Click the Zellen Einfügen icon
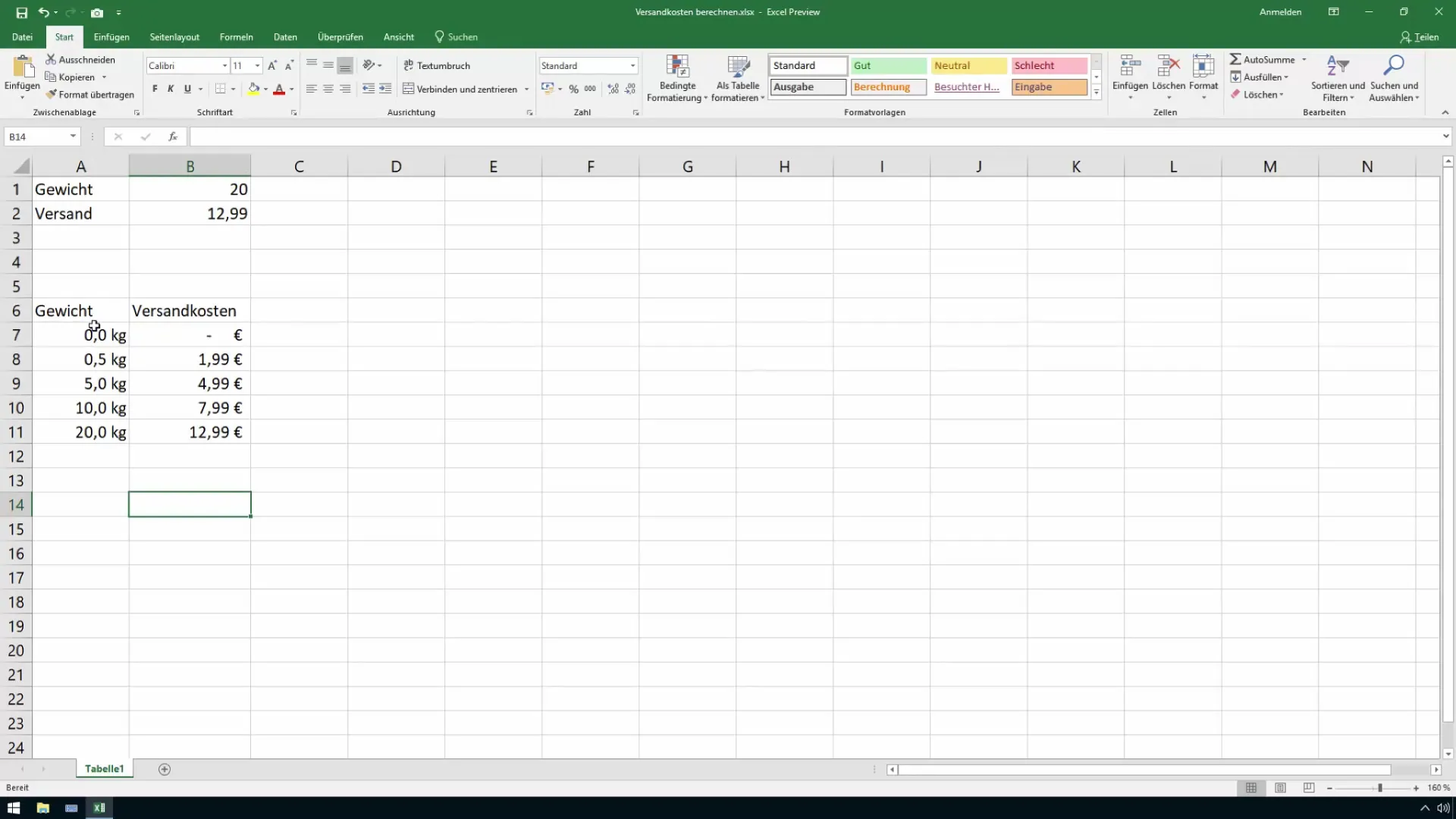Screen dimensions: 1456x819 click(x=1130, y=67)
